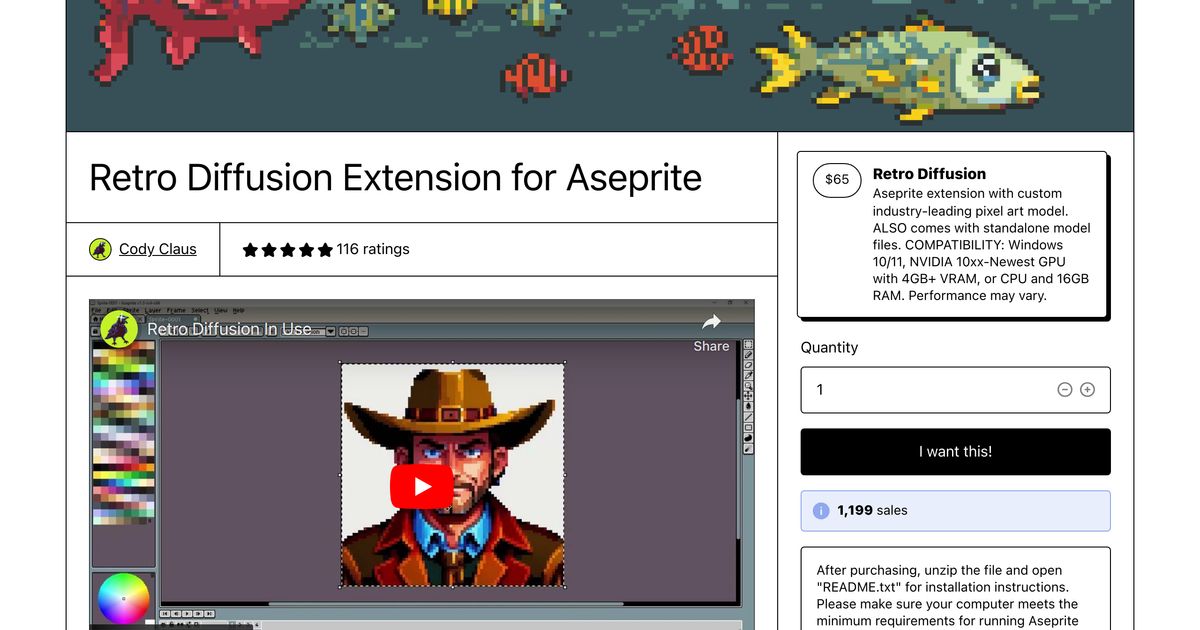Pick a color from the color wheel
Viewport: 1200px width, 630px height.
coord(122,598)
